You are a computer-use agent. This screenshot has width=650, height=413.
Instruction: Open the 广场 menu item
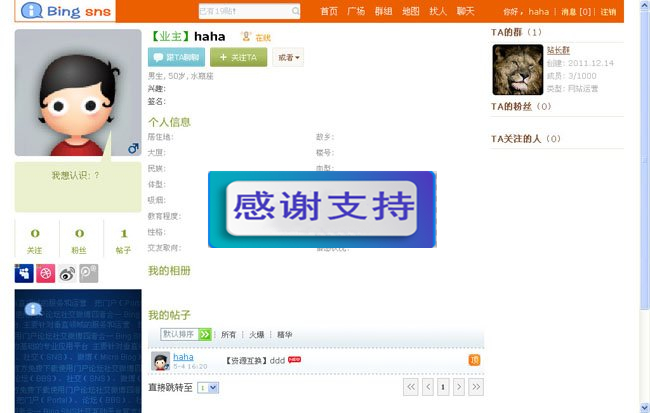pos(356,11)
